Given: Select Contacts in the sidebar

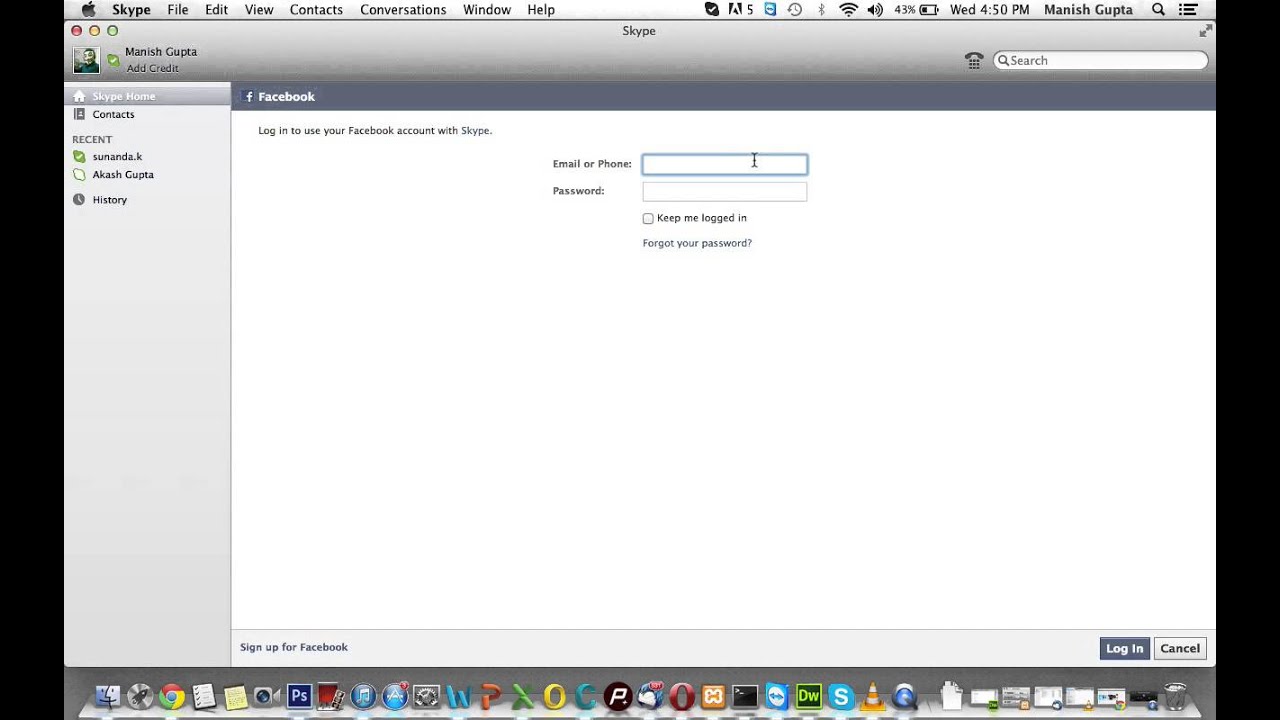Looking at the screenshot, I should point(147,114).
